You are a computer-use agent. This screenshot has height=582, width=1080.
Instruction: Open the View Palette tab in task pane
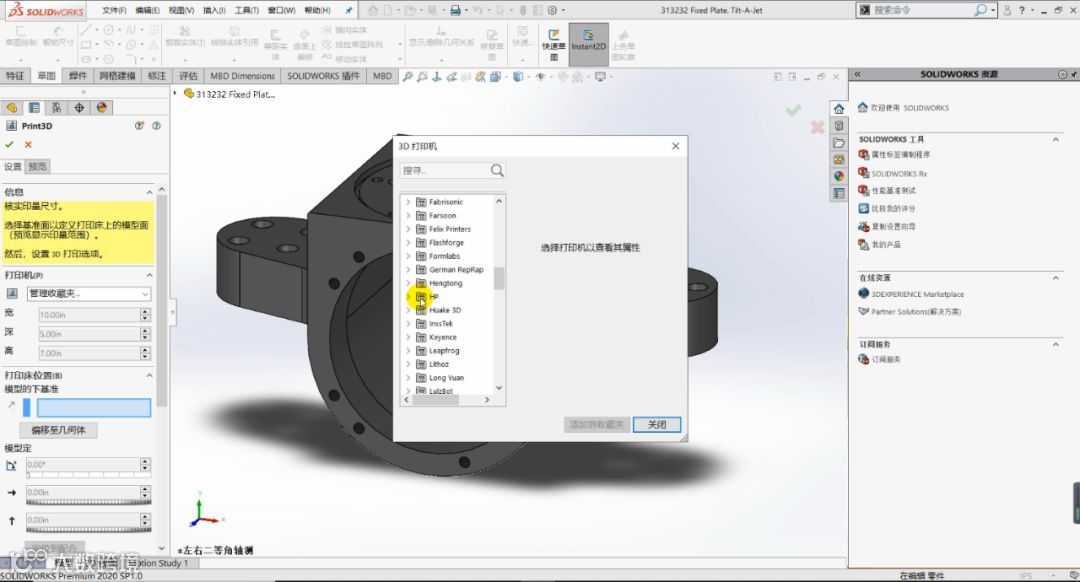coord(838,159)
